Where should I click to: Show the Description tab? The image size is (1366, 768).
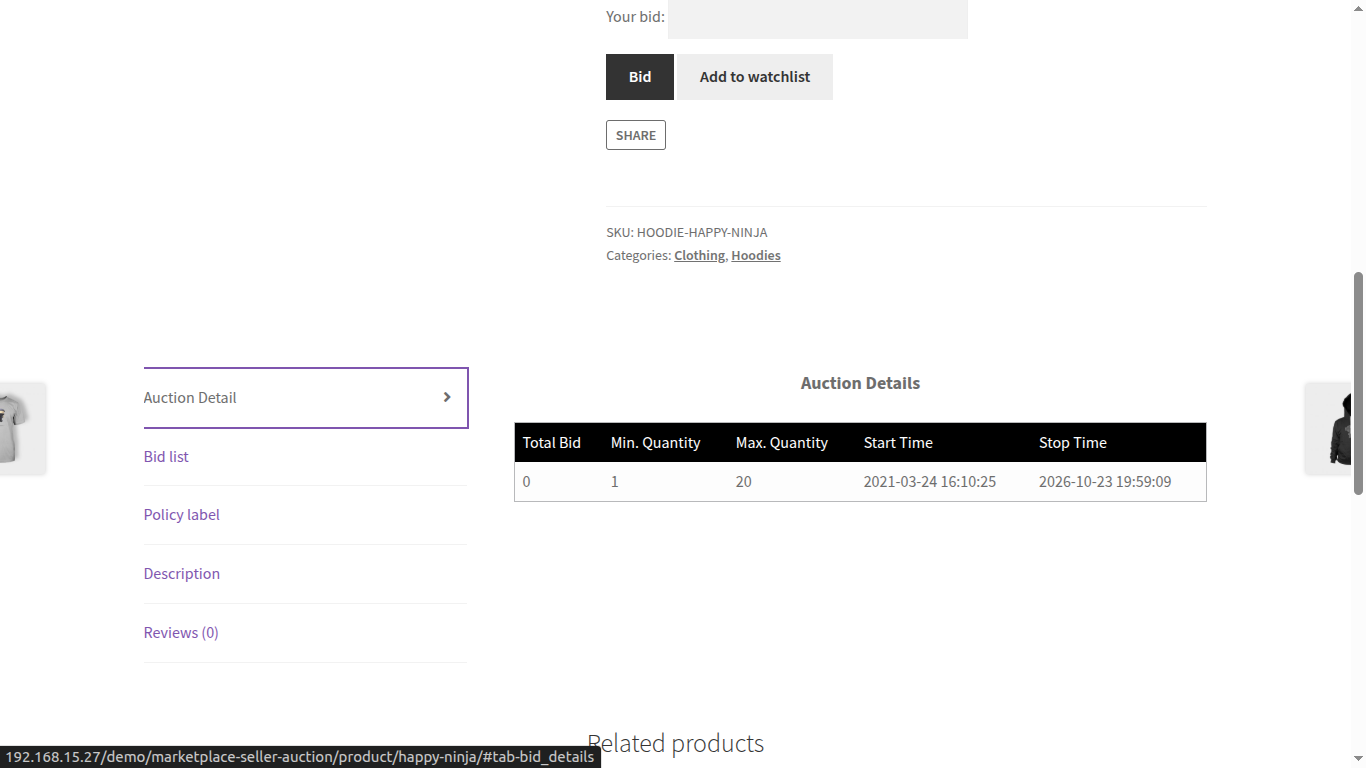click(182, 574)
